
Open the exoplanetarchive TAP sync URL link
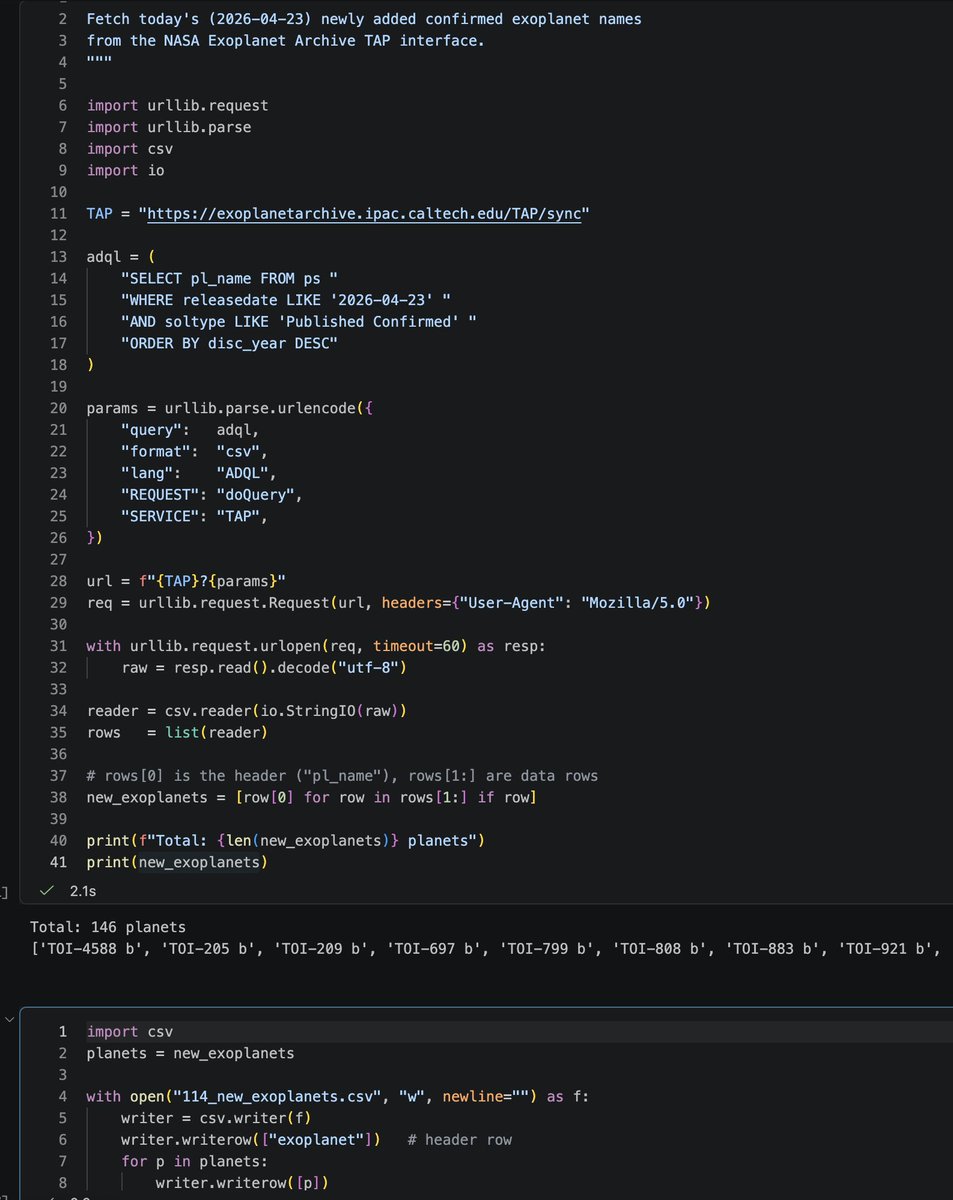[x=364, y=214]
